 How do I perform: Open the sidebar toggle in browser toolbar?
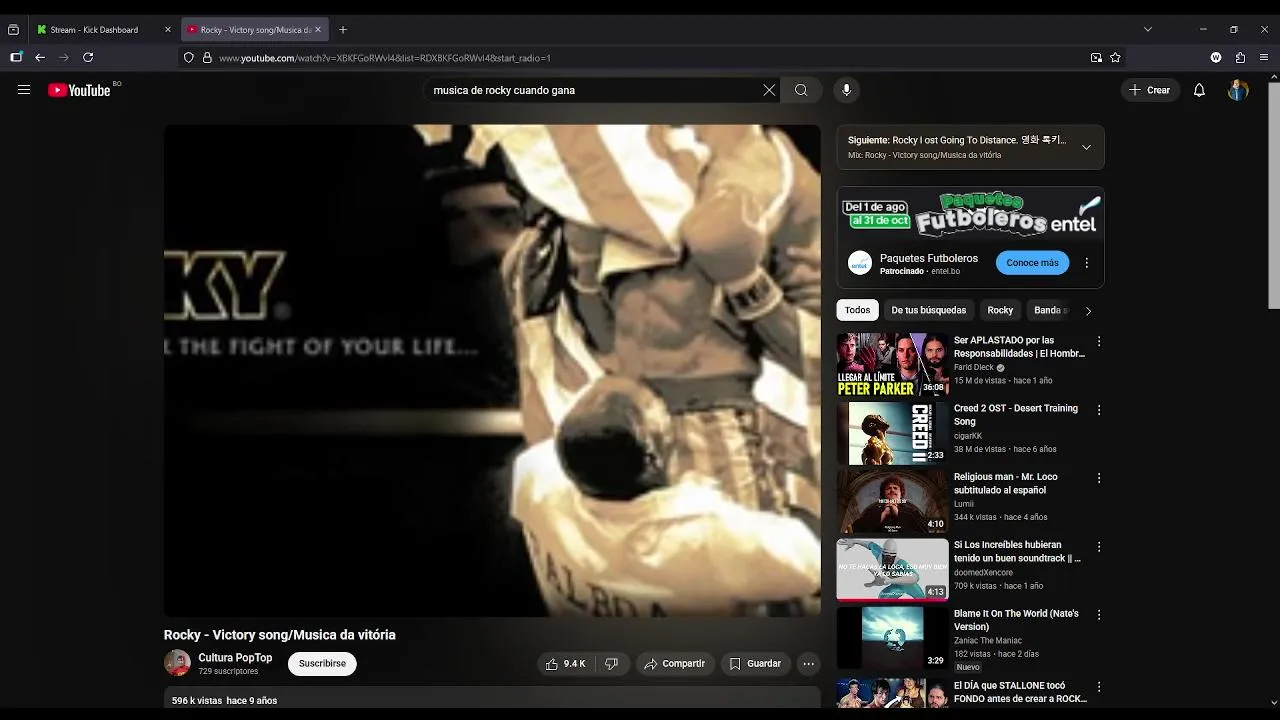pyautogui.click(x=16, y=58)
